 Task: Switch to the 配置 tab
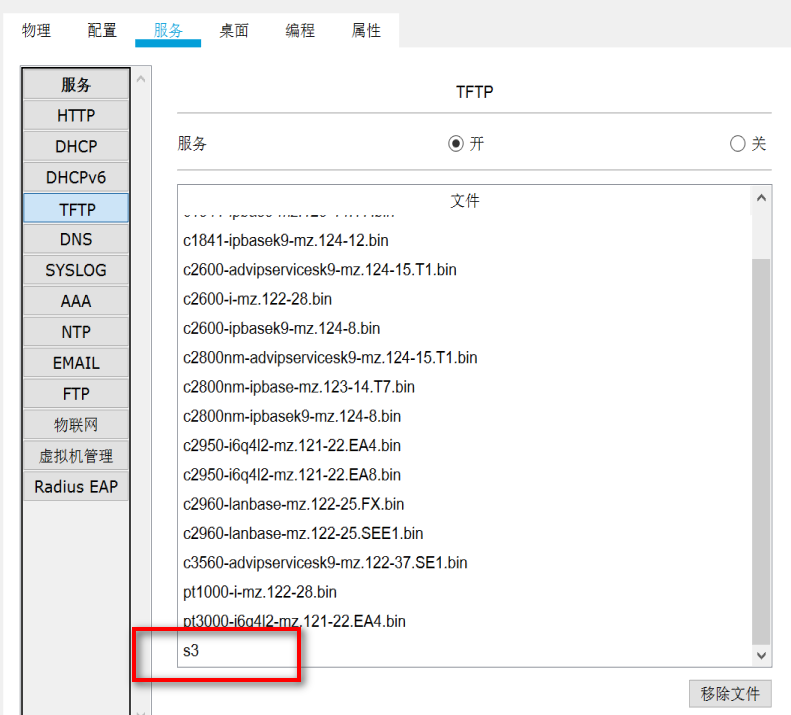(x=102, y=30)
